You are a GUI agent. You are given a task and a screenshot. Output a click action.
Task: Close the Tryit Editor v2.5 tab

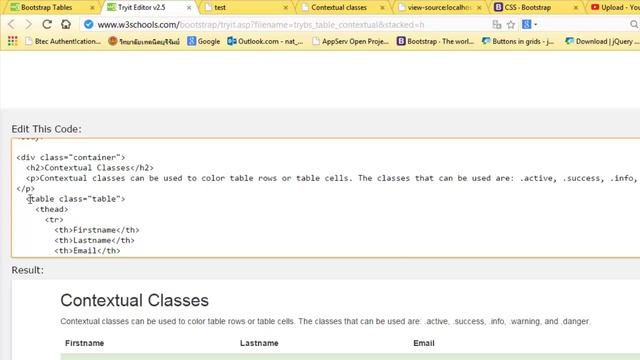[189, 8]
